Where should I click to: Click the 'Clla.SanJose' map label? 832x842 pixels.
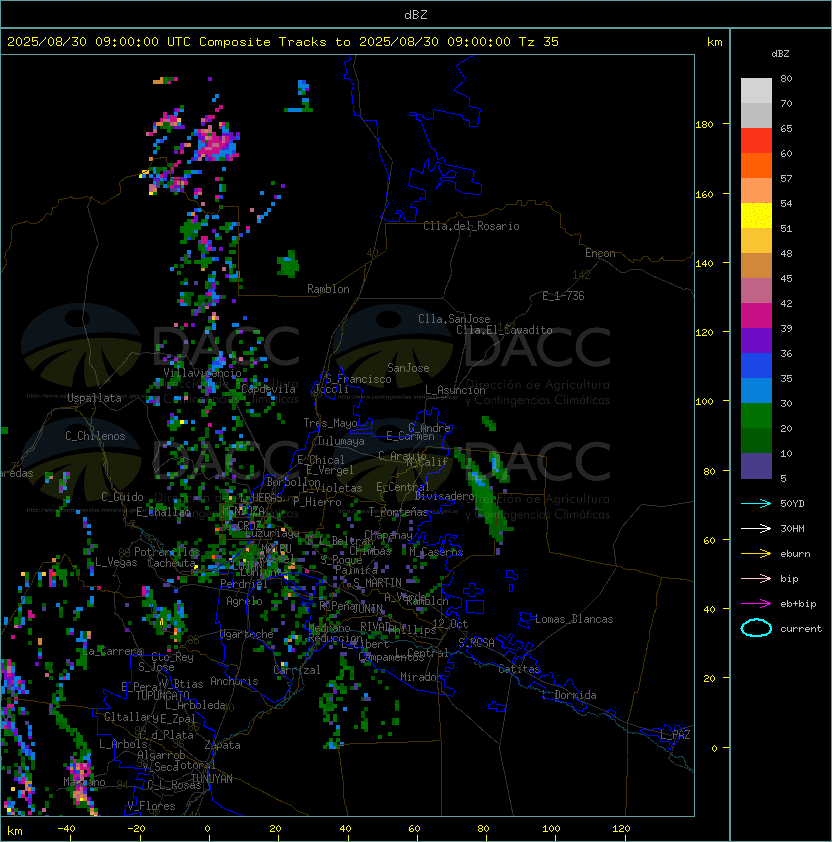coord(454,319)
